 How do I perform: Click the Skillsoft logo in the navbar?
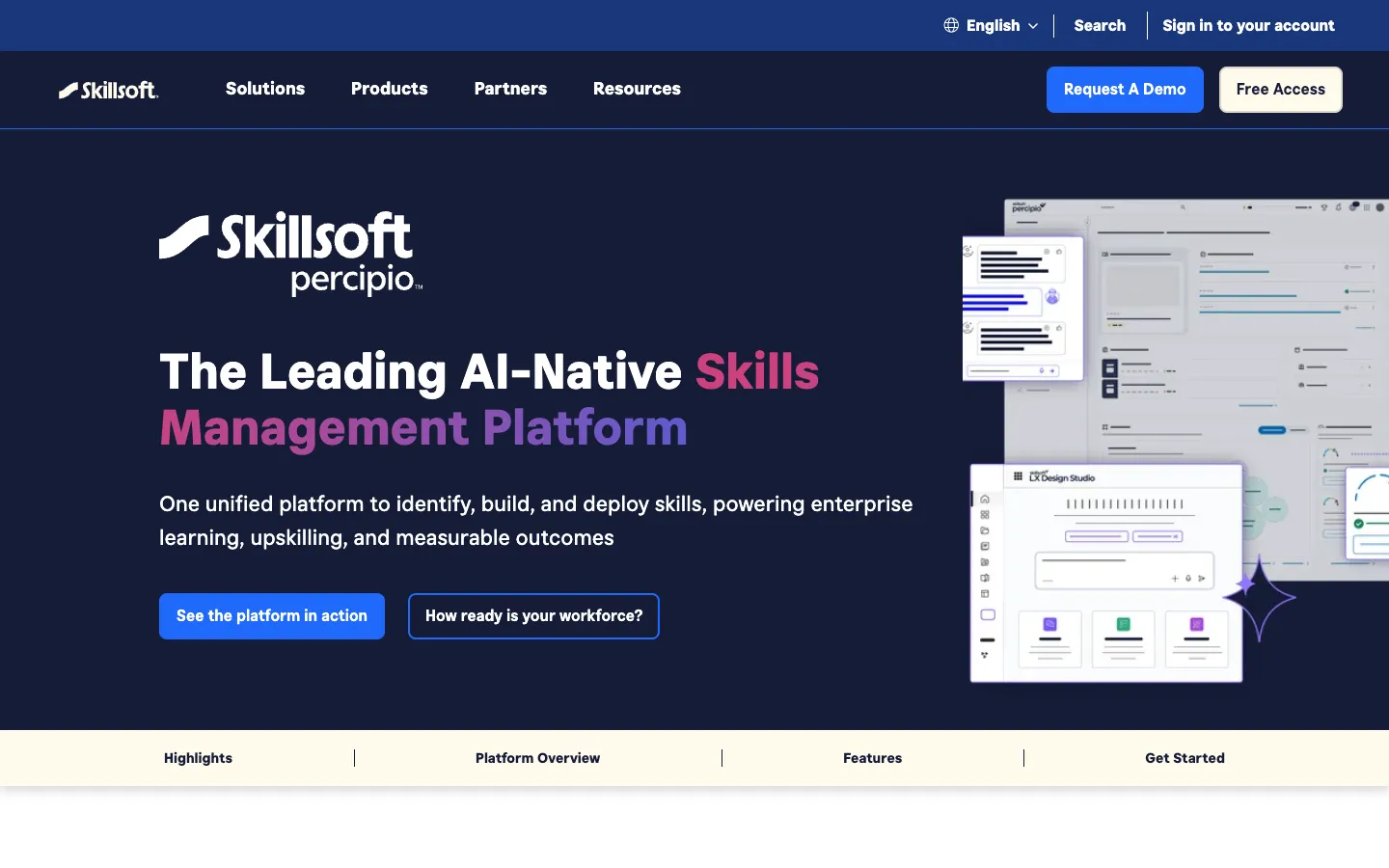click(108, 90)
